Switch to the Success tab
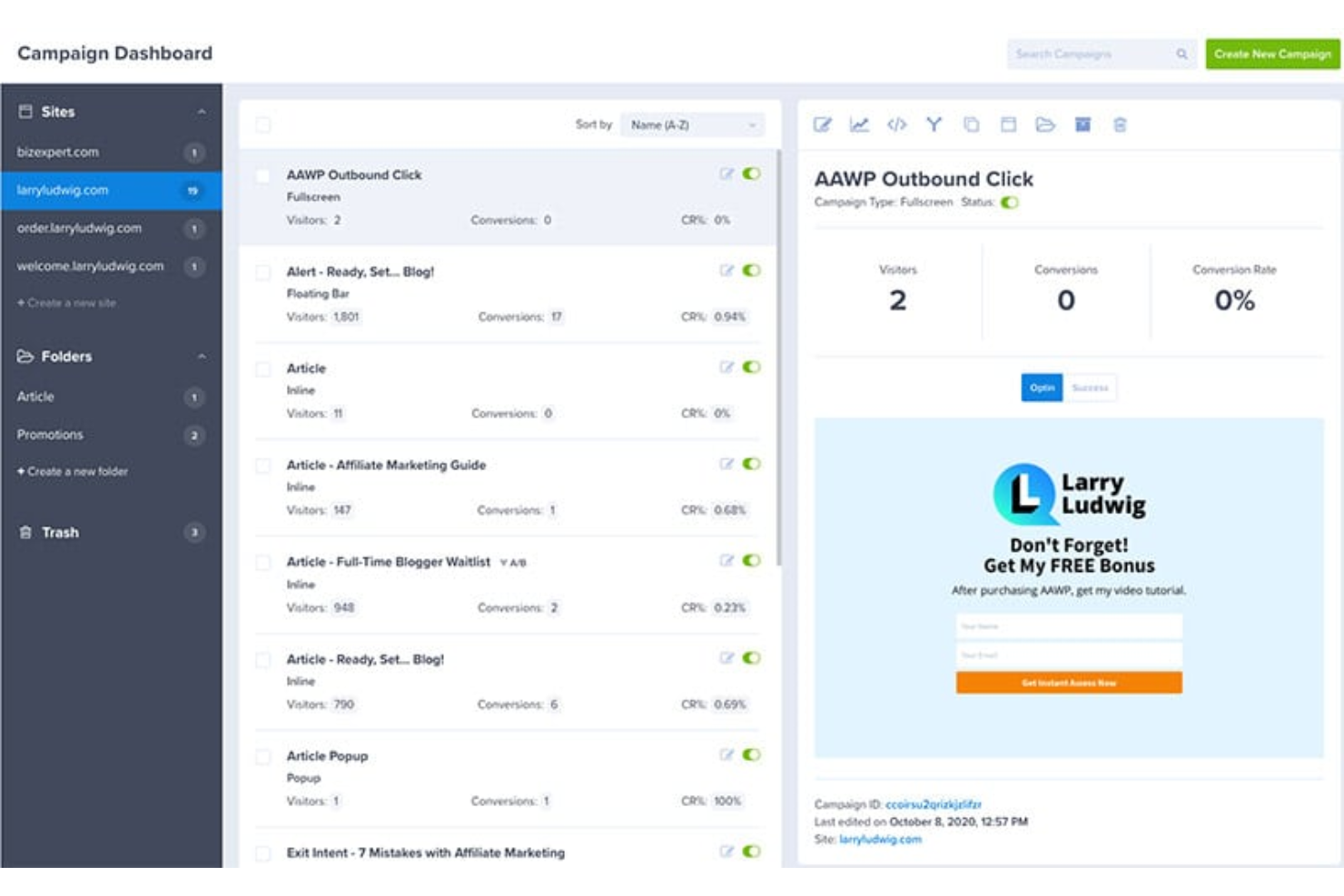Image resolution: width=1344 pixels, height=896 pixels. coord(1091,388)
